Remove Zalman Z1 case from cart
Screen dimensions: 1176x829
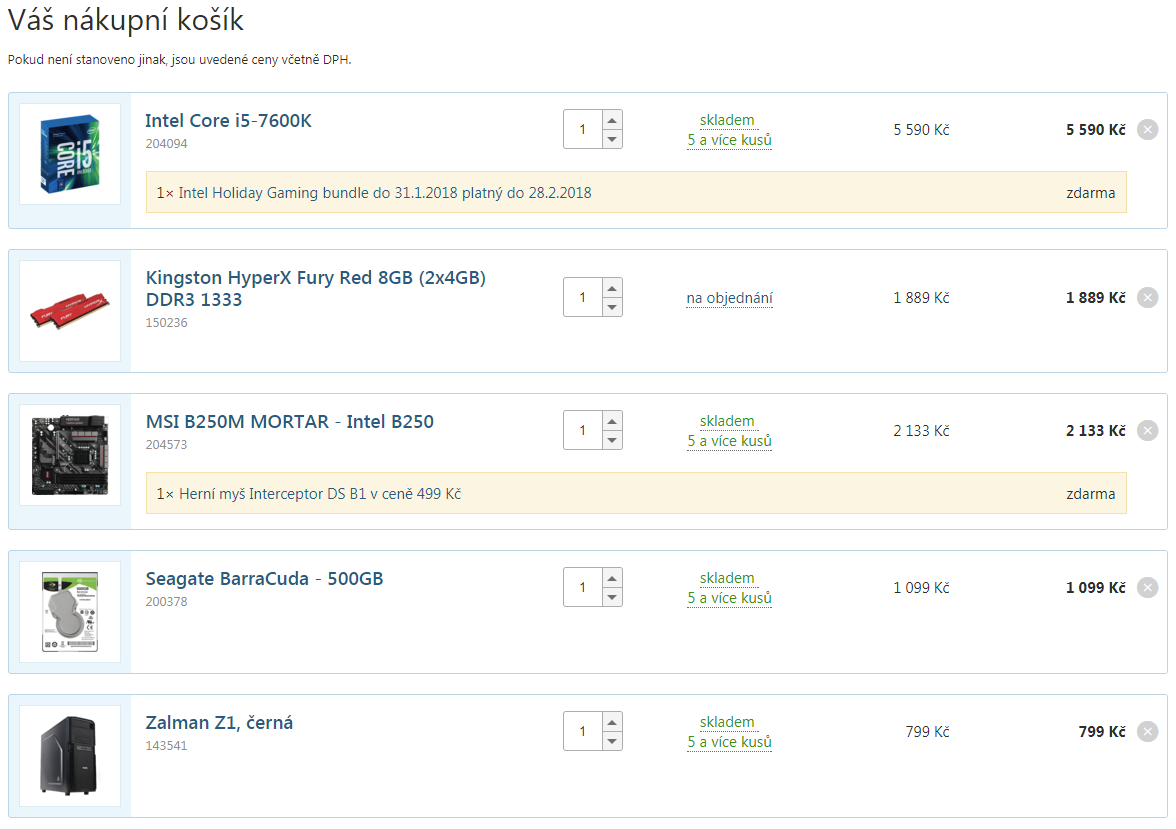[1147, 732]
